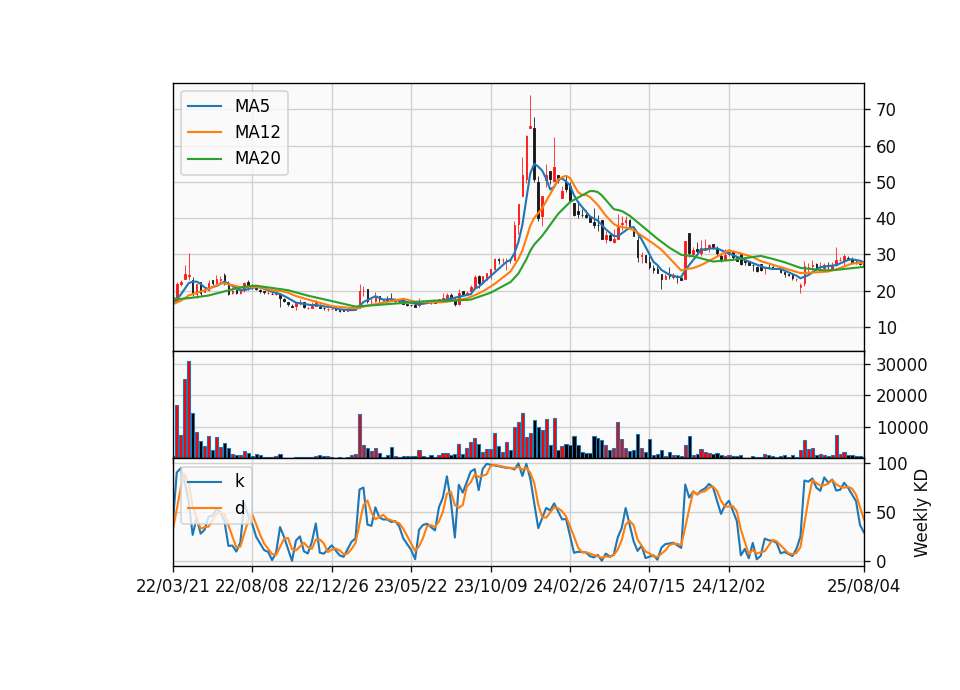Click the Weekly KD axis label

pyautogui.click(x=920, y=513)
